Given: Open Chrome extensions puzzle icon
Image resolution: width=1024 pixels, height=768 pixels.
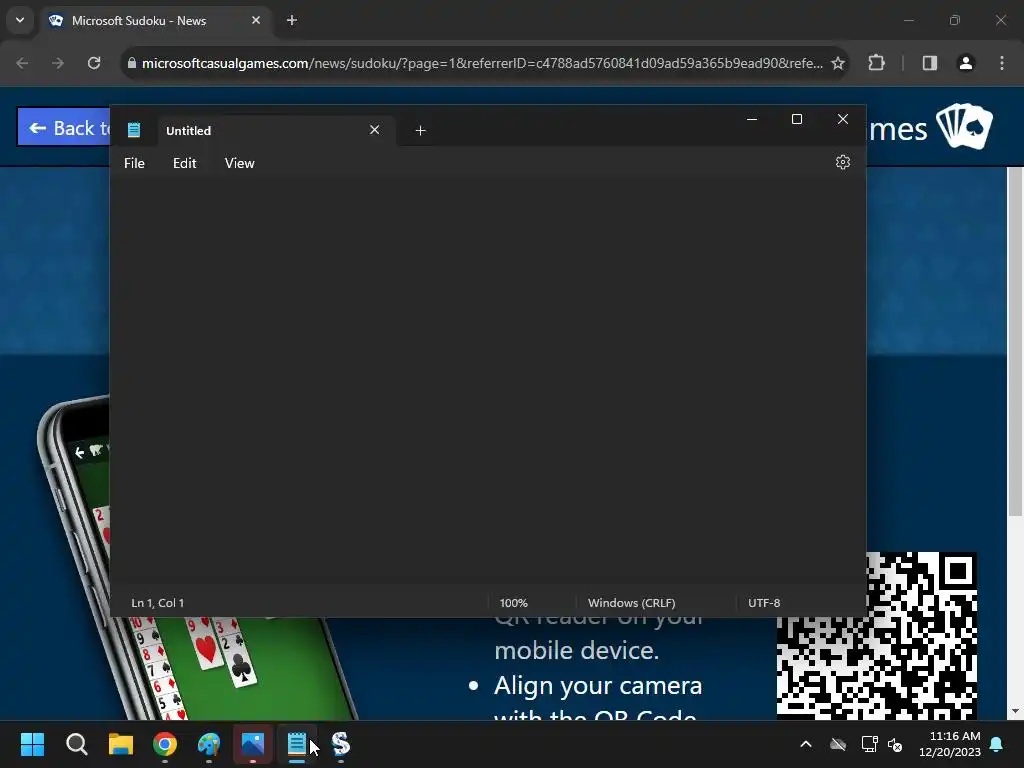Looking at the screenshot, I should point(876,63).
